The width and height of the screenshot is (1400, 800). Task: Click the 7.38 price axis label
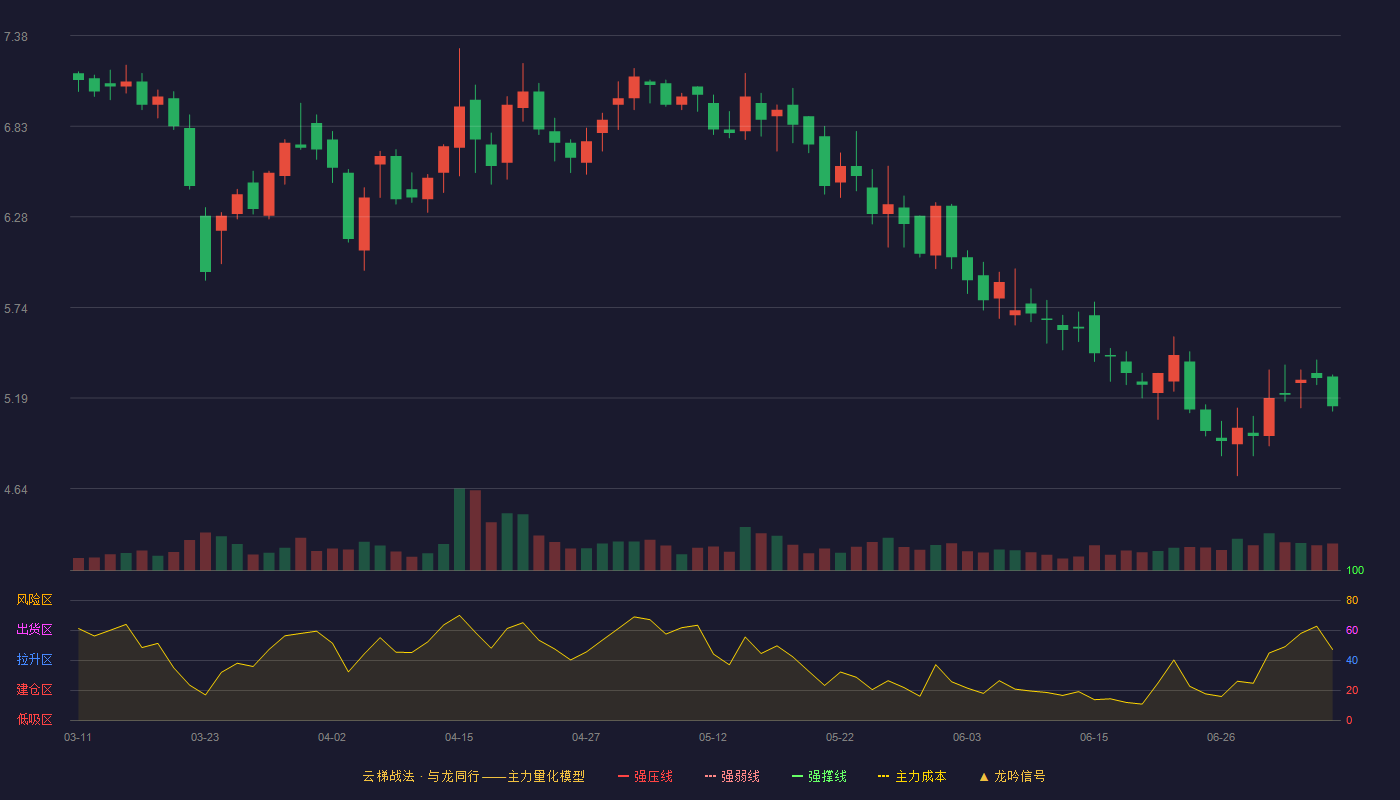coord(16,37)
